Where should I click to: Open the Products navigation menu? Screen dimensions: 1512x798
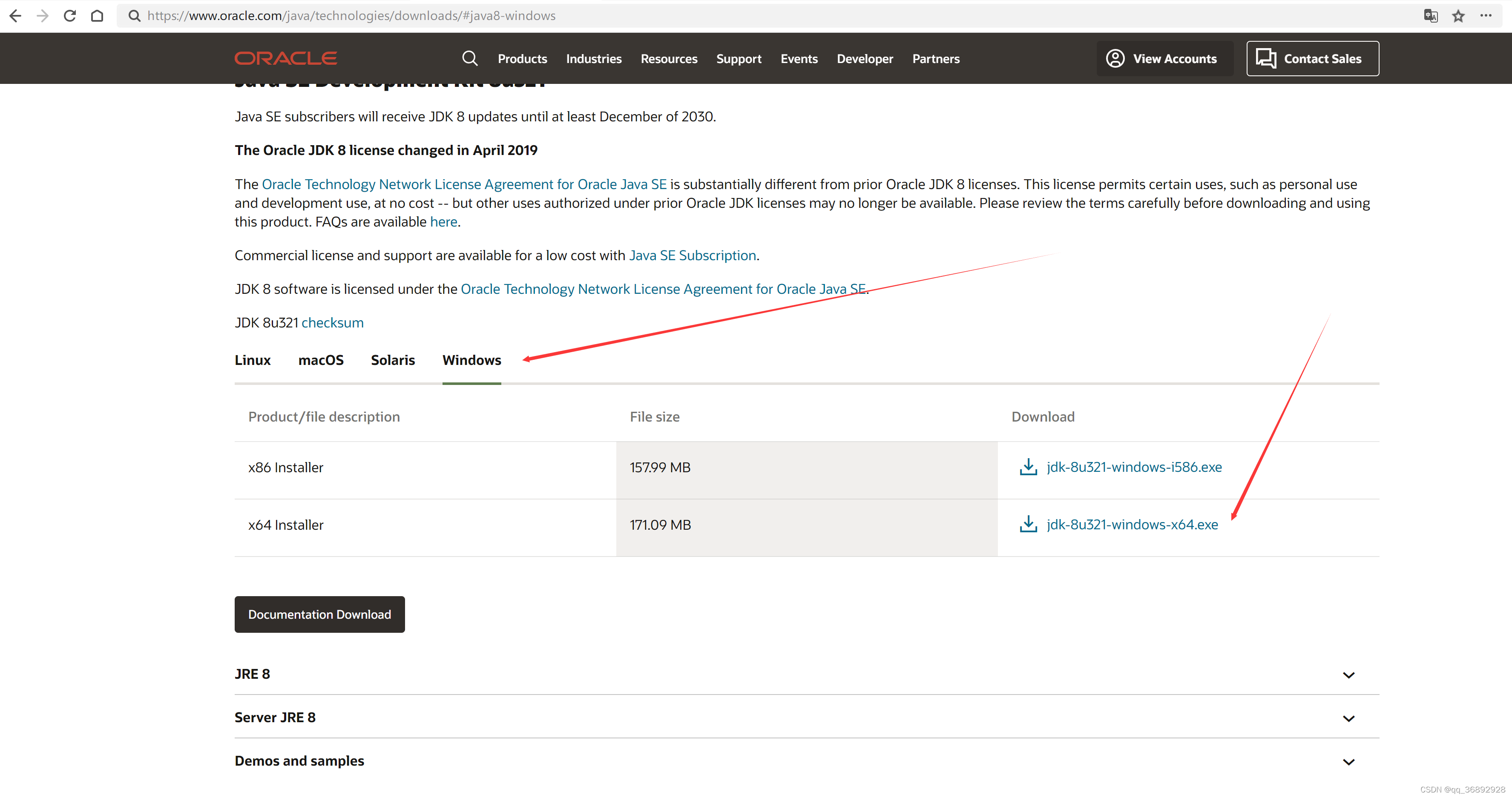click(x=522, y=59)
